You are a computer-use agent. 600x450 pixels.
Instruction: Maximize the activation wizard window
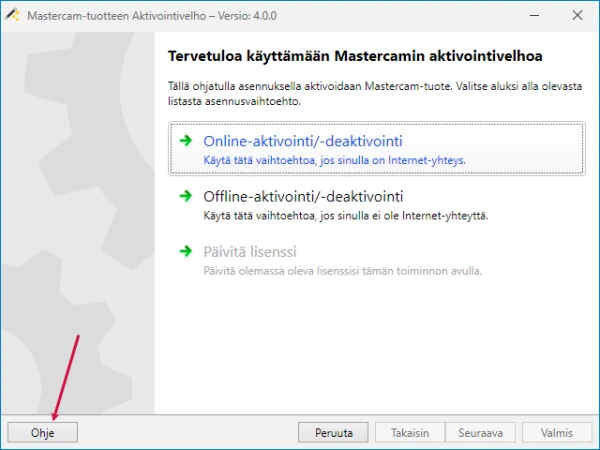tap(532, 15)
